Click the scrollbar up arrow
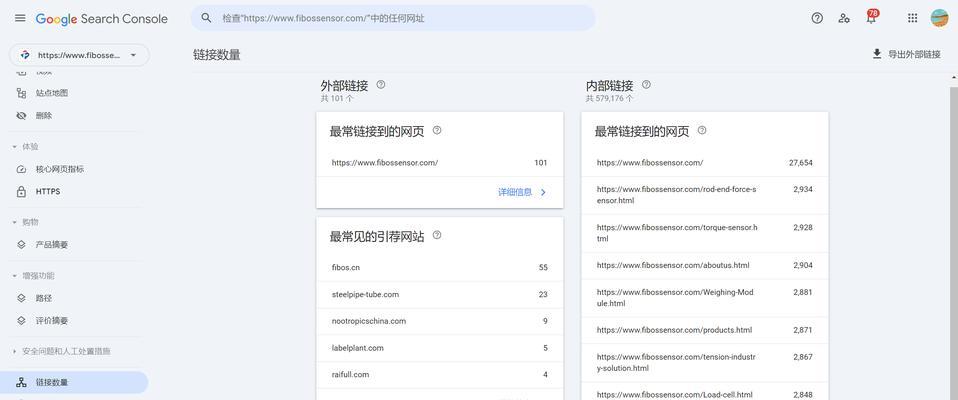 coord(954,76)
